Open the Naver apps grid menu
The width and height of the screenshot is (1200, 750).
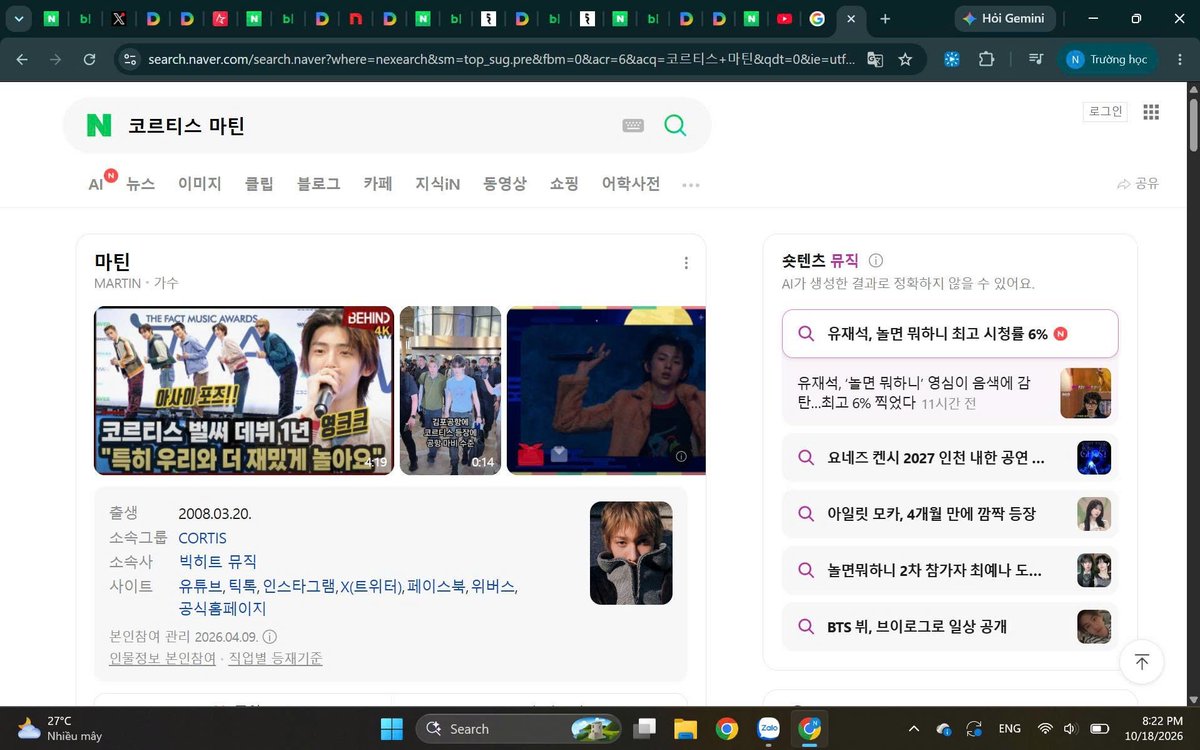[x=1151, y=112]
